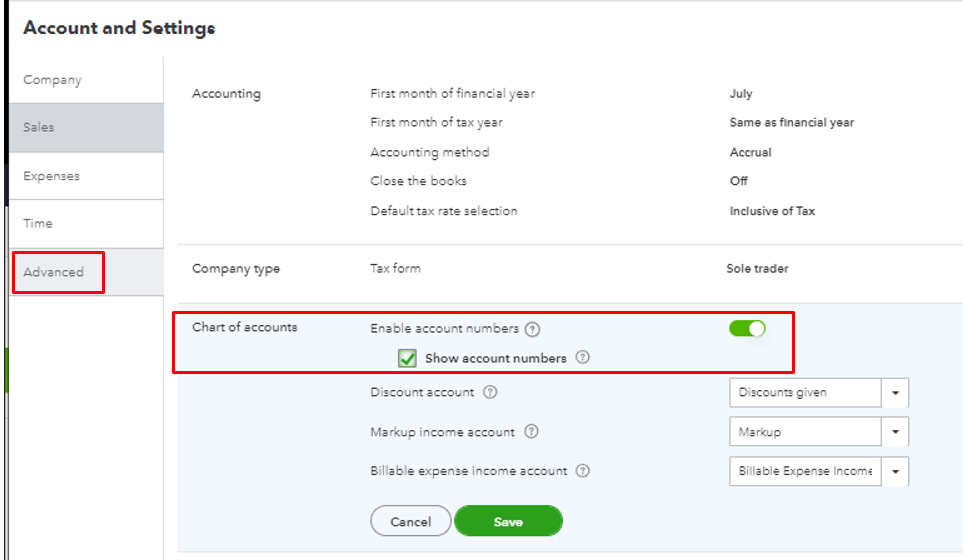
Task: Select the Expenses tab in sidebar
Action: tap(51, 176)
